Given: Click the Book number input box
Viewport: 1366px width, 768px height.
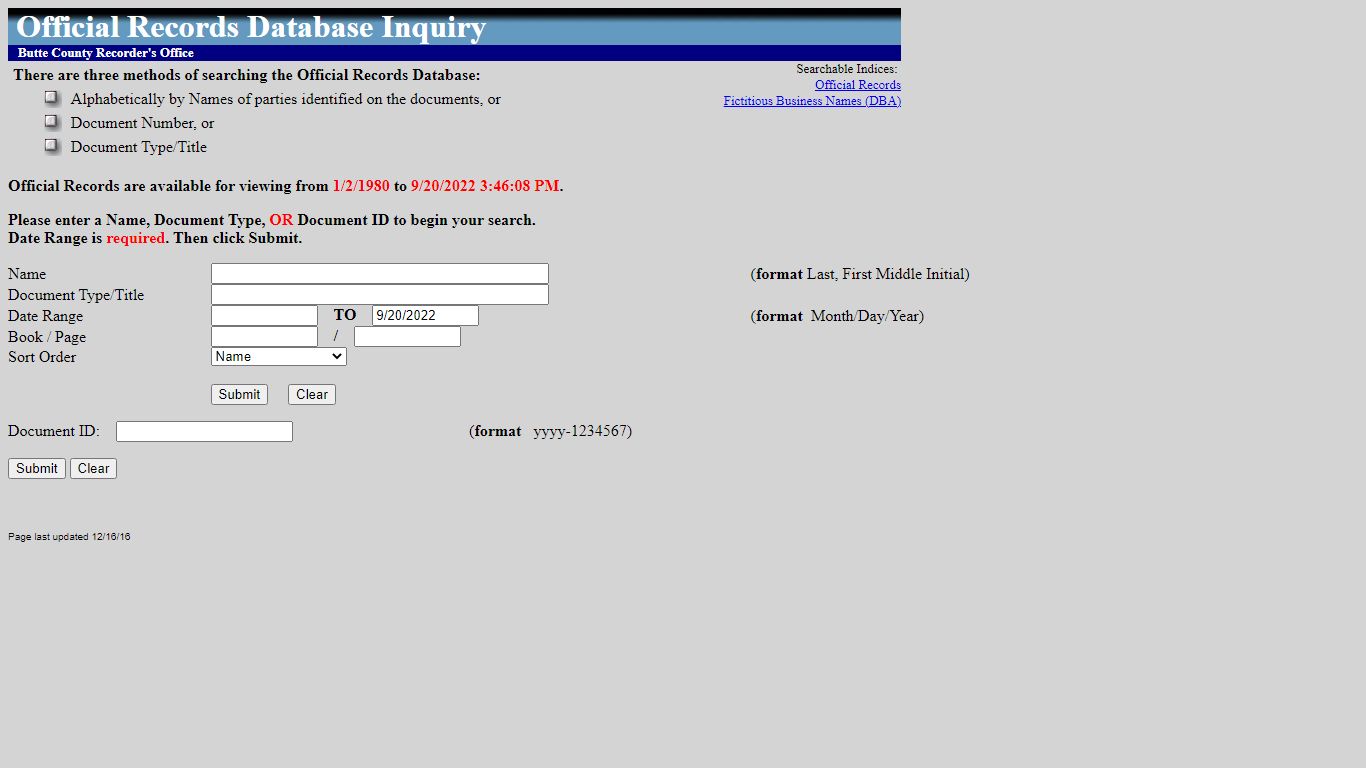Looking at the screenshot, I should (x=264, y=337).
